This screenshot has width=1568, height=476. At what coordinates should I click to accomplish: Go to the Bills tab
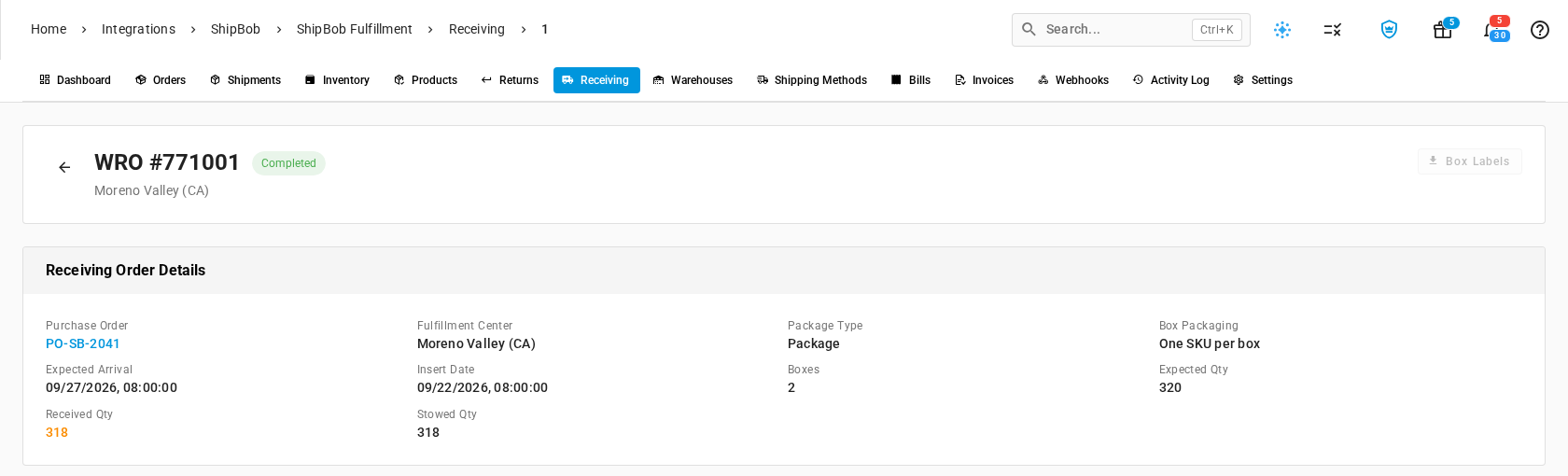[x=911, y=80]
